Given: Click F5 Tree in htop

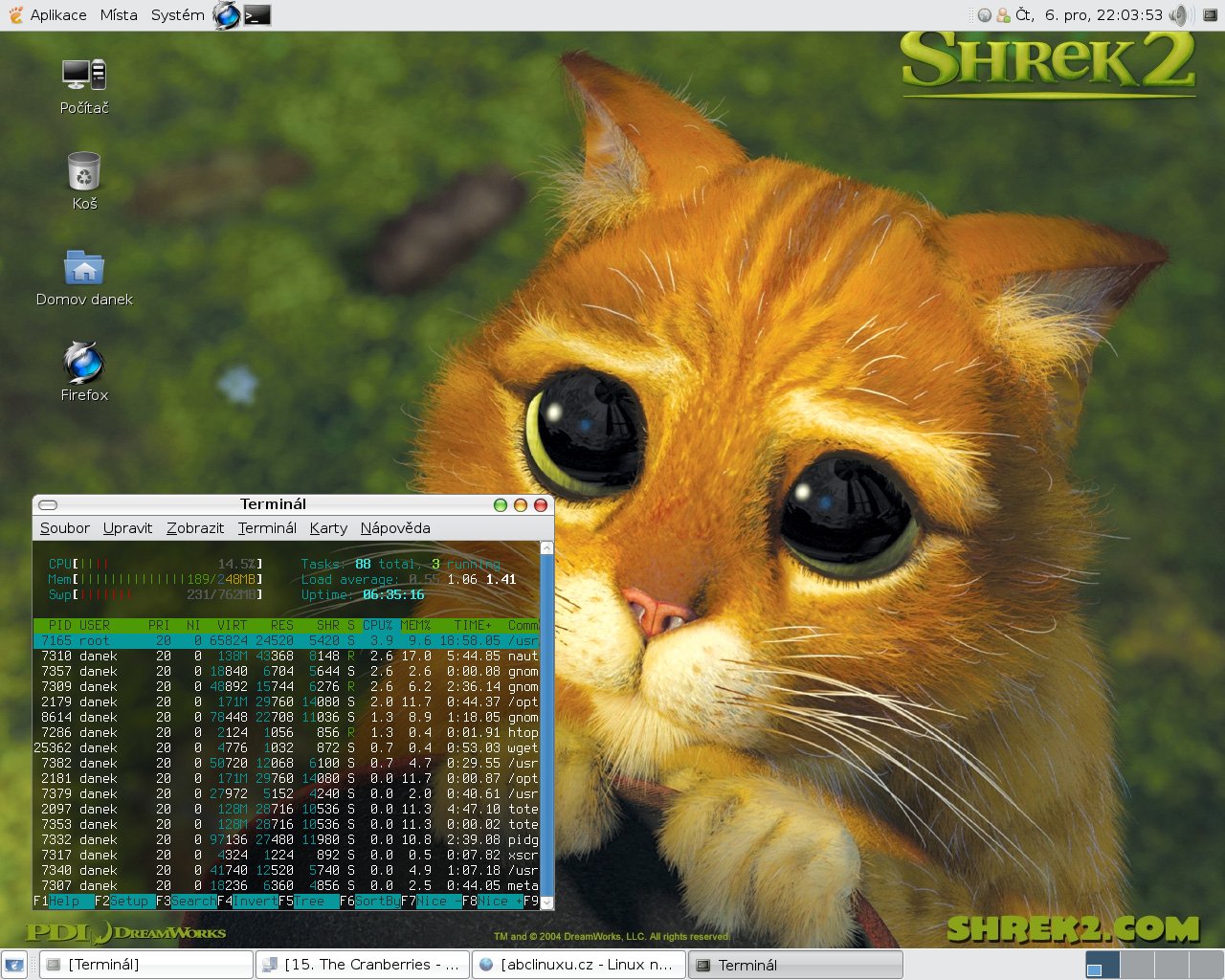Looking at the screenshot, I should pyautogui.click(x=309, y=901).
